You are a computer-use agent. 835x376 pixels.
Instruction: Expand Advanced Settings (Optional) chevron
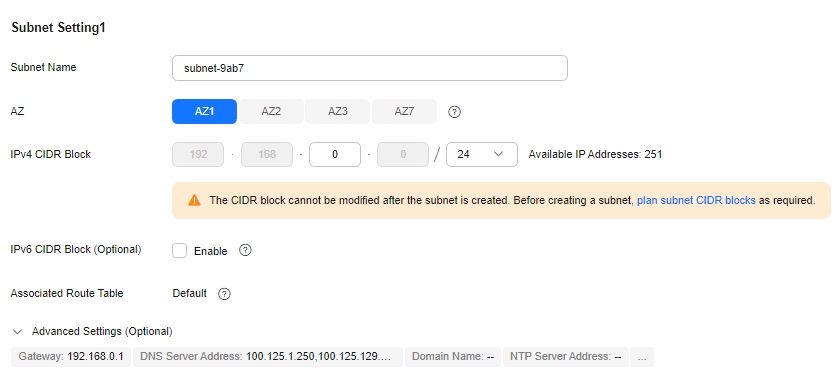coord(18,332)
